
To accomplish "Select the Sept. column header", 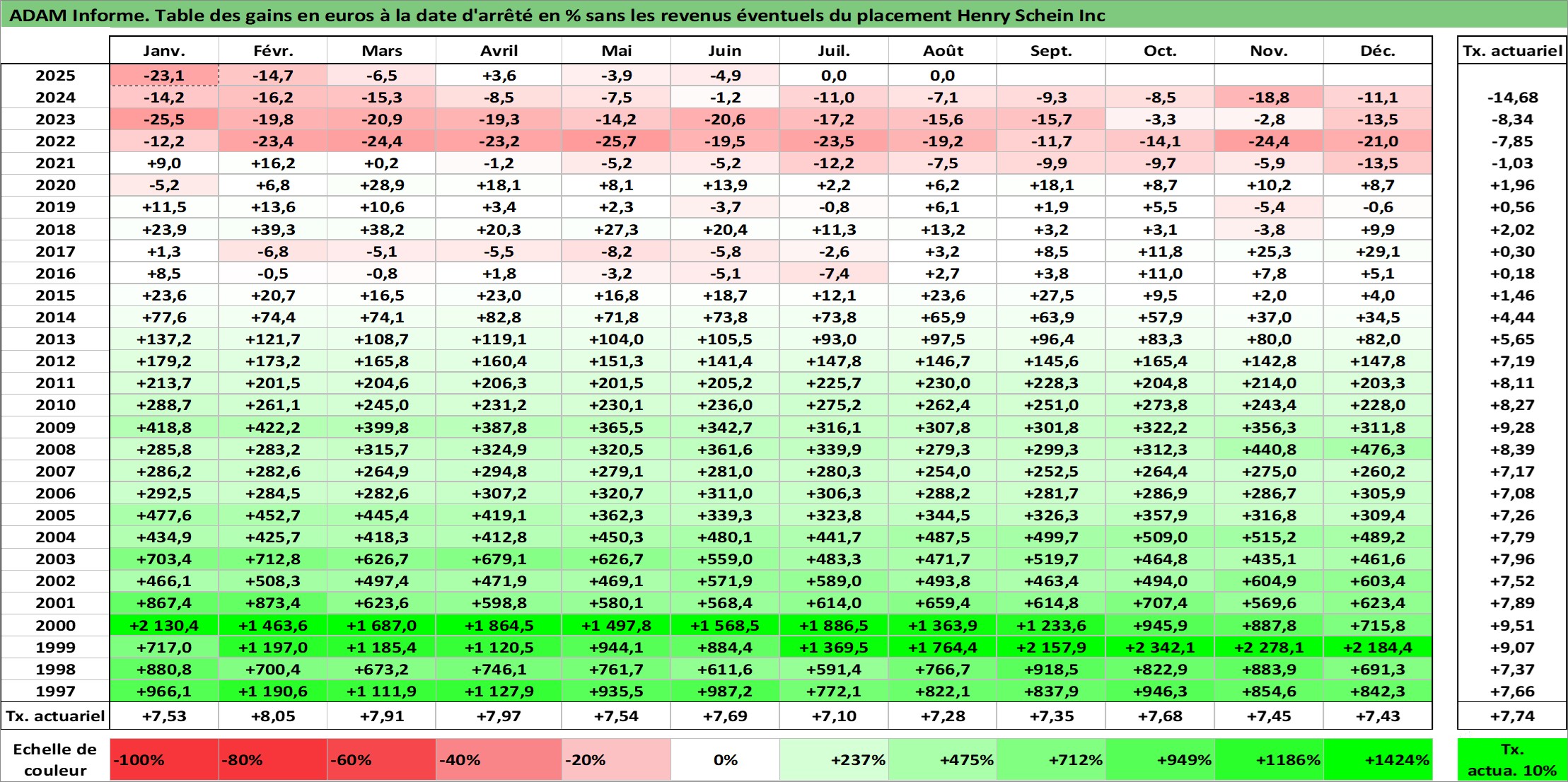I will pos(1052,51).
